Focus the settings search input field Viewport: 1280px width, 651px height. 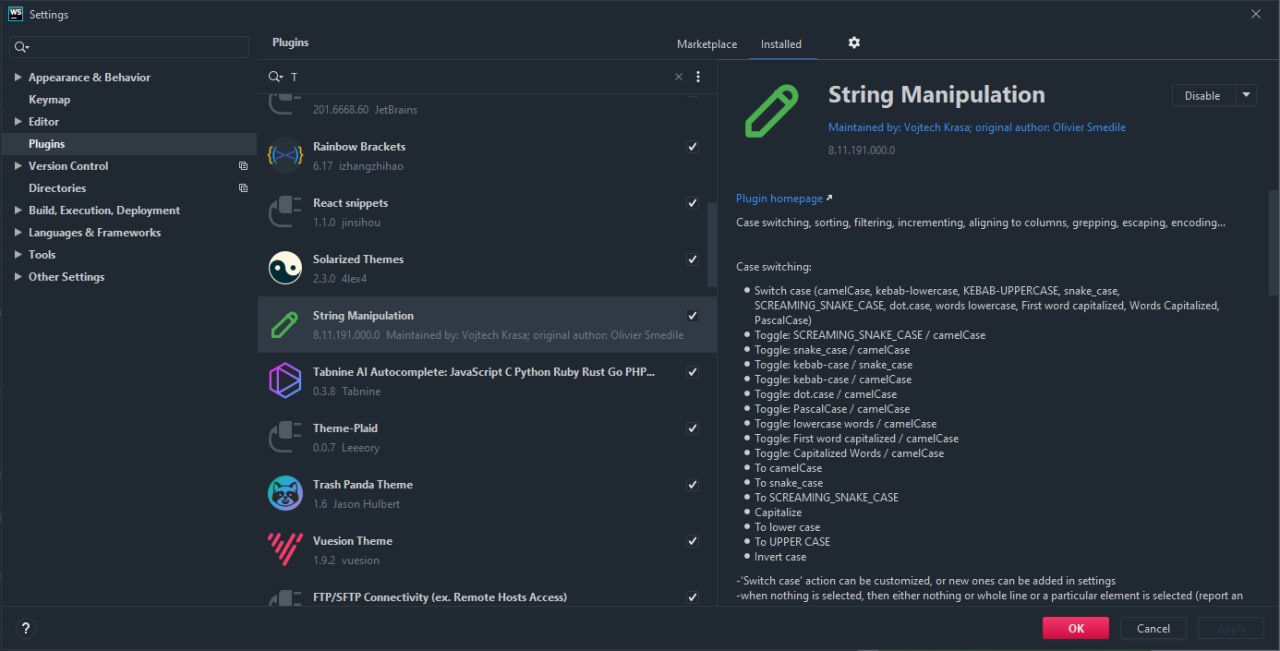pos(129,47)
